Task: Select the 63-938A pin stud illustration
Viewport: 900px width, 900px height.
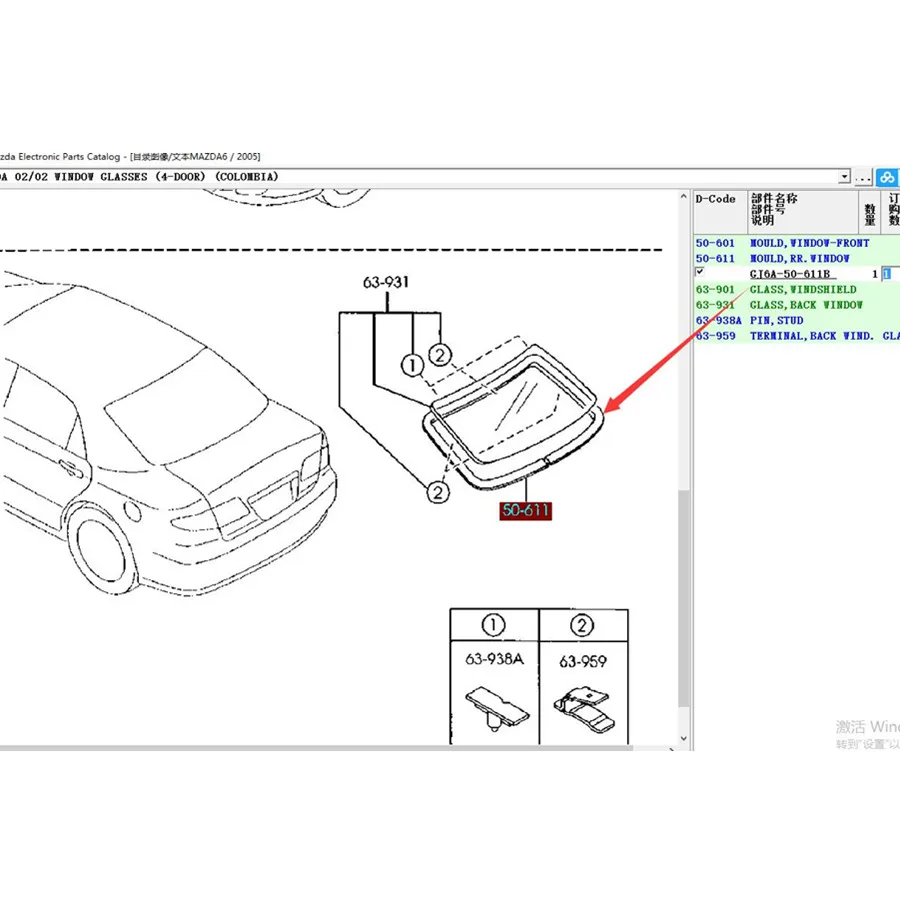Action: click(497, 708)
